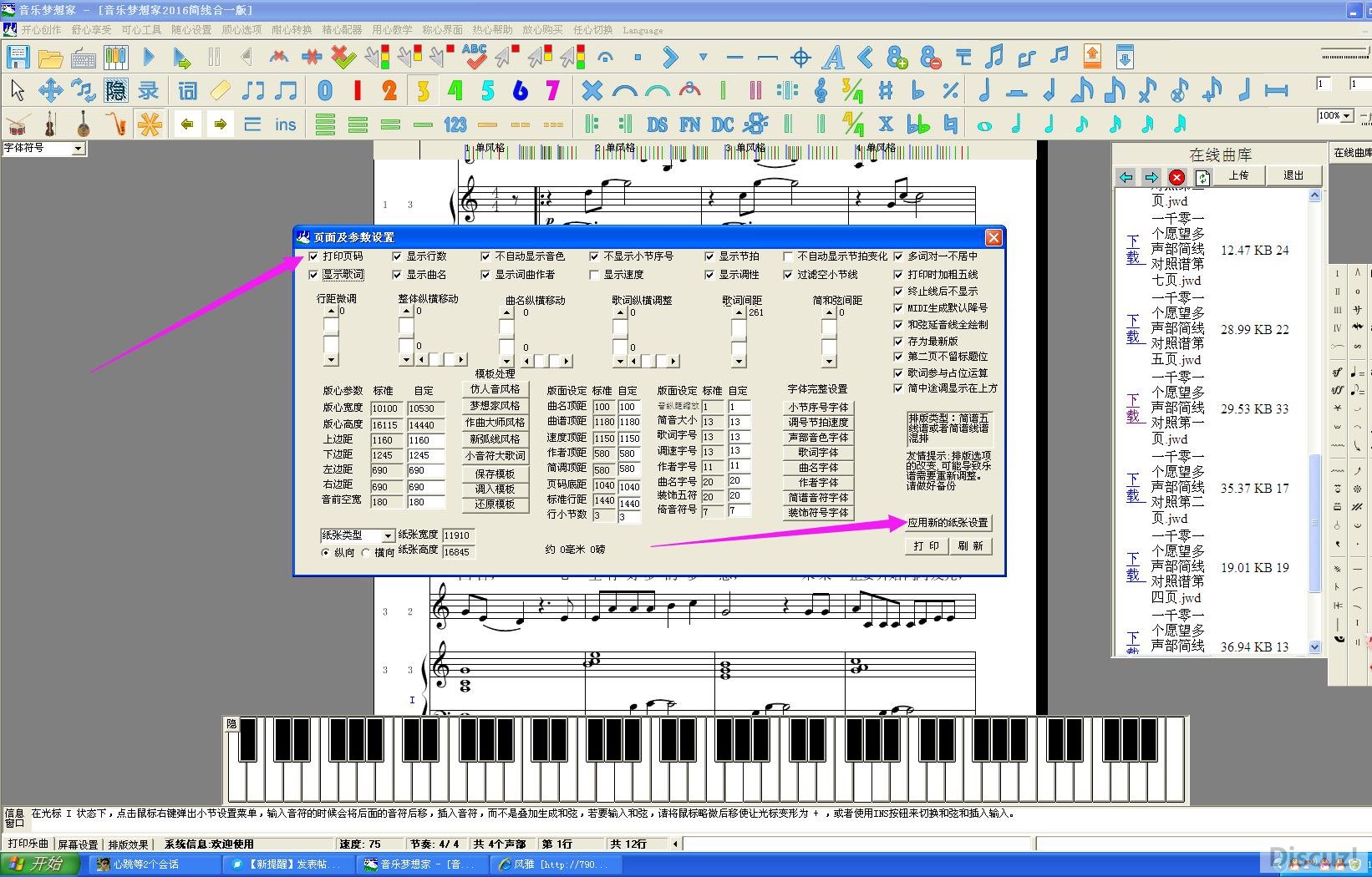Select 横向 landscape radio button
The image size is (1372, 877).
366,553
